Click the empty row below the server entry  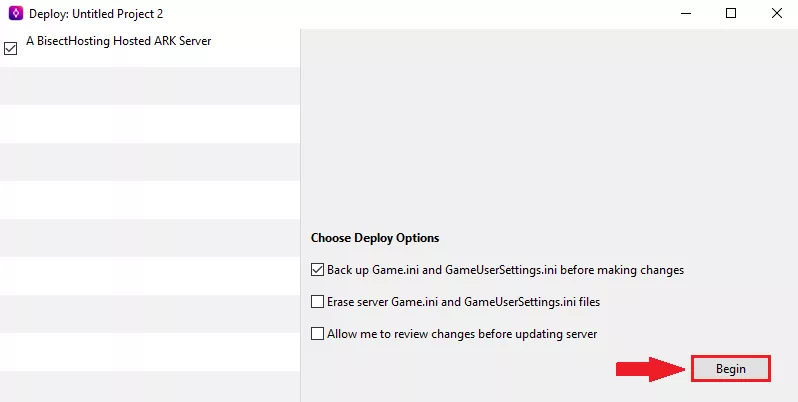tap(150, 85)
